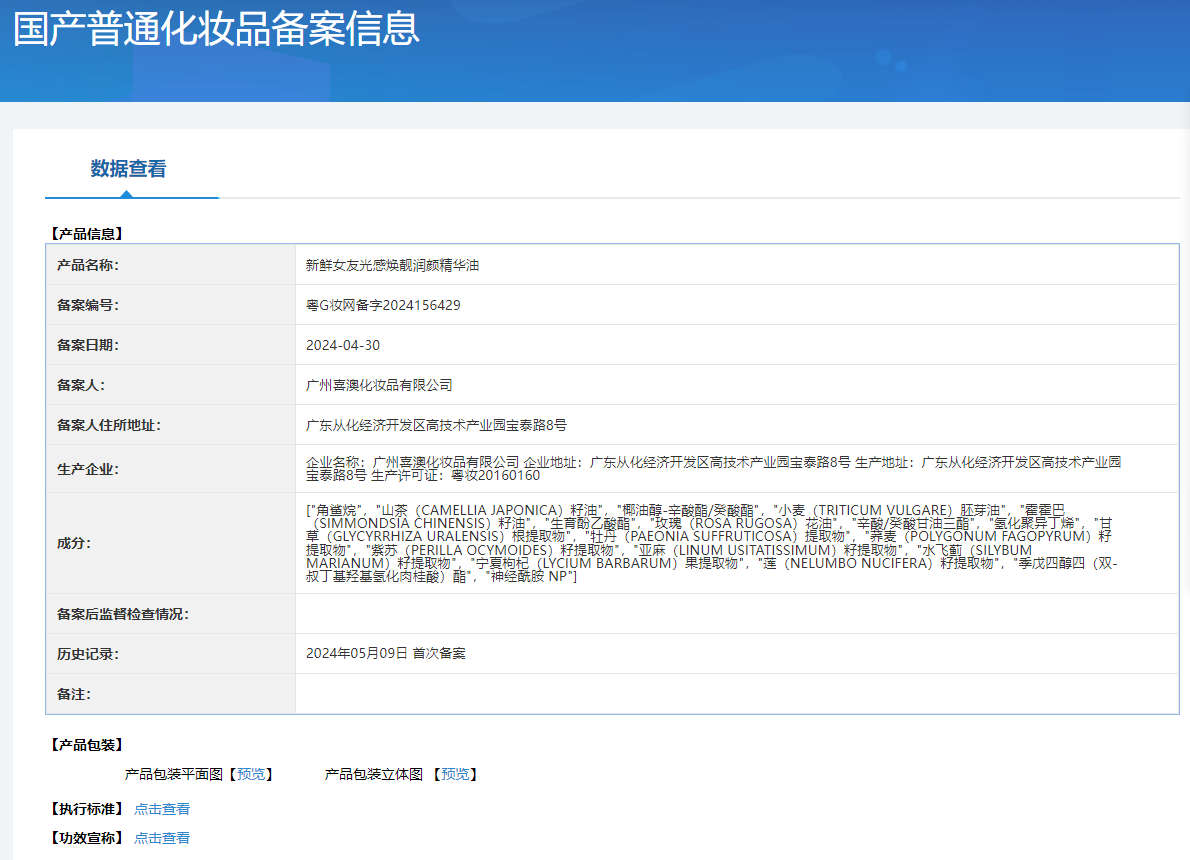Open the 数据查看 tab

click(x=128, y=169)
